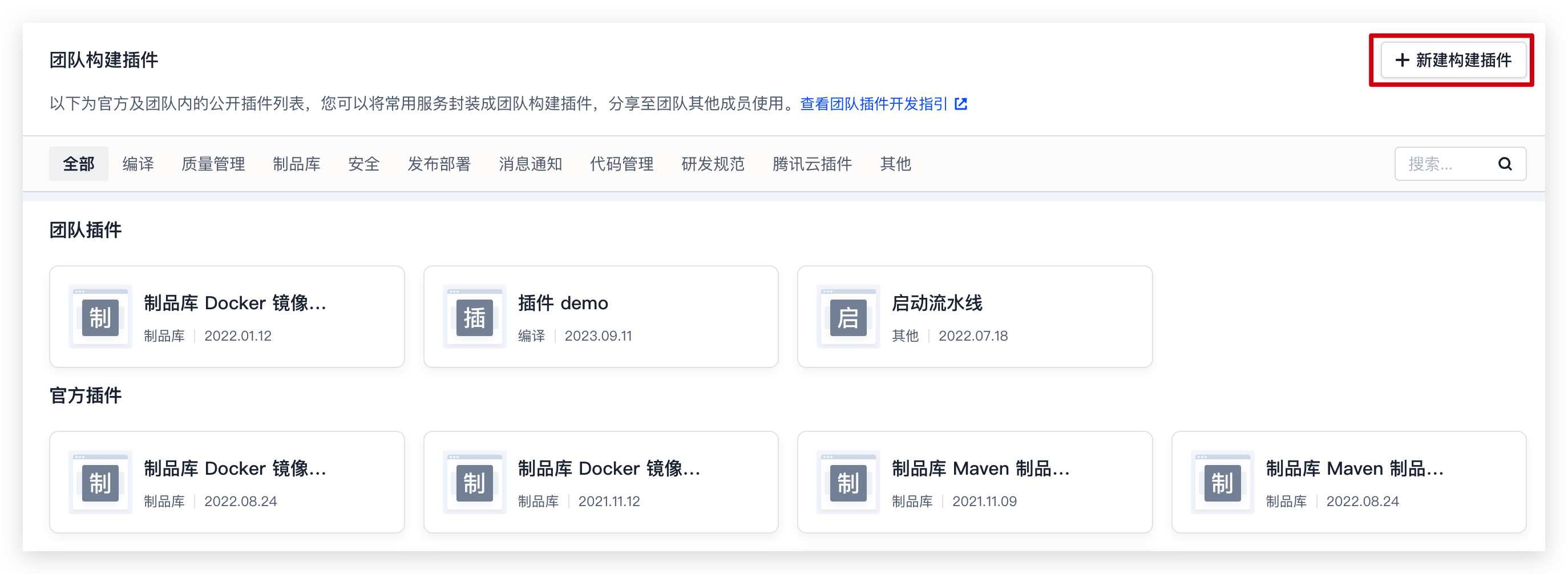The width and height of the screenshot is (1568, 574).
Task: Click the 启 icon of 启动流水线
Action: [x=848, y=317]
